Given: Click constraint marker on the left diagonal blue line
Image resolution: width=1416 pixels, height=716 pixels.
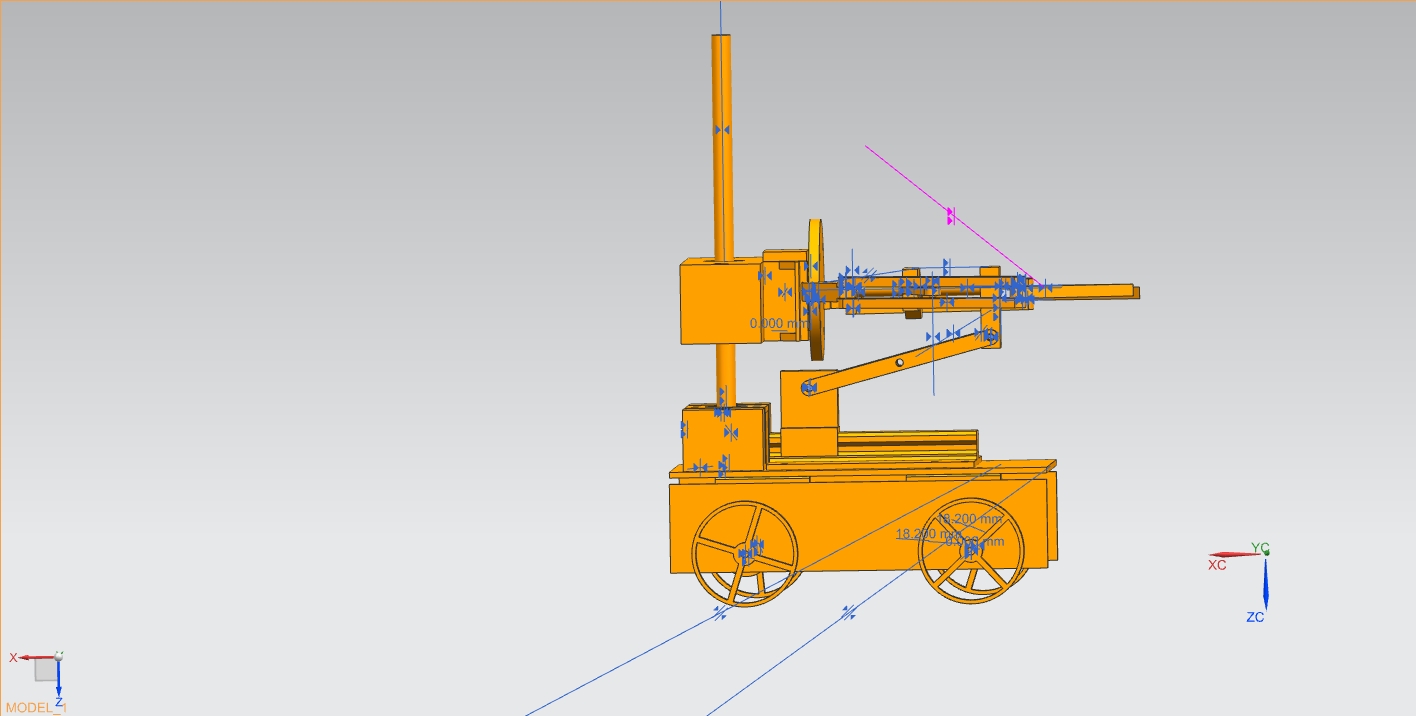Looking at the screenshot, I should 720,613.
